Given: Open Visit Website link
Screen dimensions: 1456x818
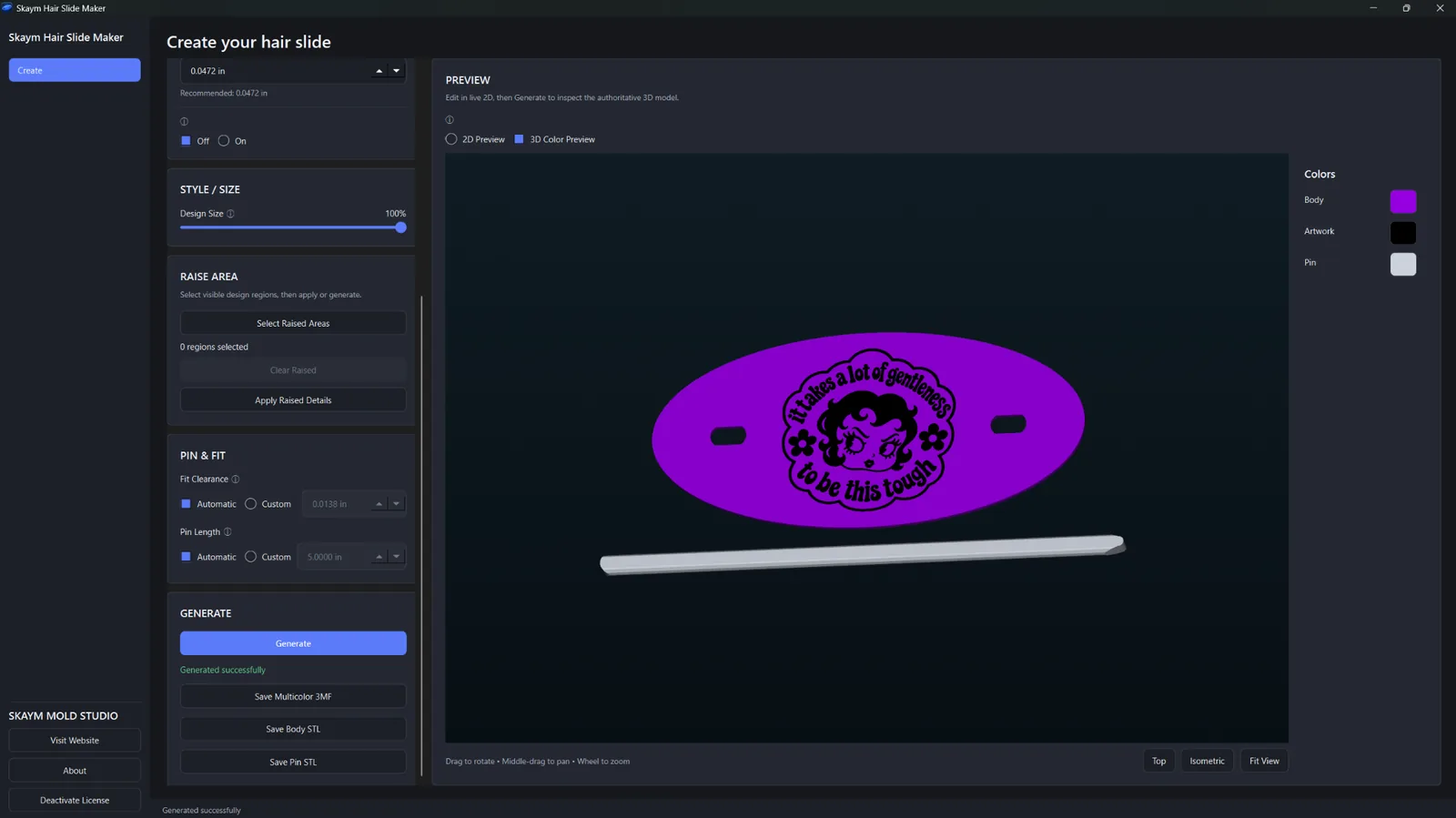Looking at the screenshot, I should click(75, 741).
